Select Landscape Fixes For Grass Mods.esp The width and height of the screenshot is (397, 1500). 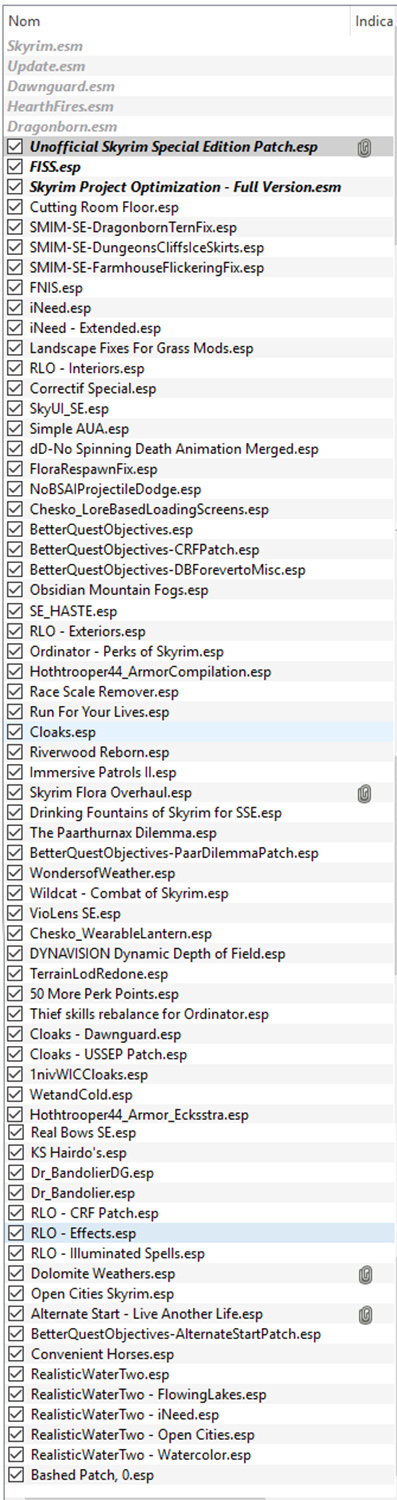coord(141,348)
